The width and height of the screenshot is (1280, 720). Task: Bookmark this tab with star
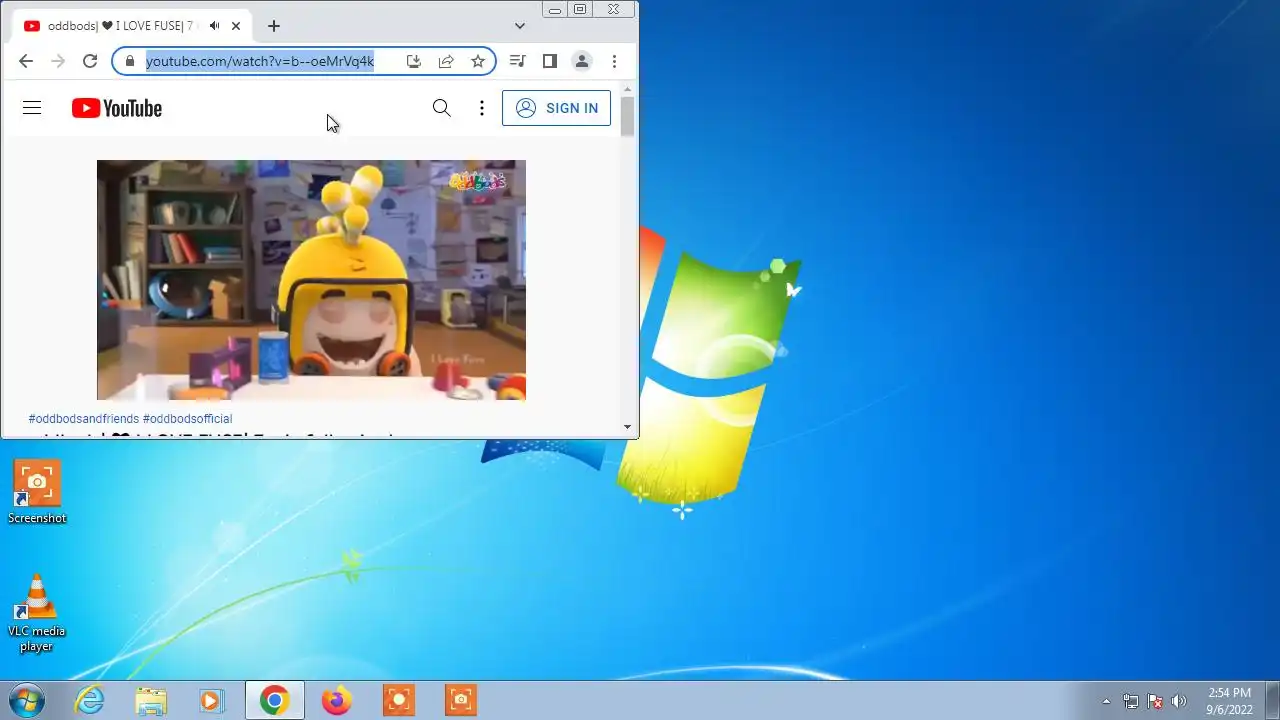pos(478,61)
